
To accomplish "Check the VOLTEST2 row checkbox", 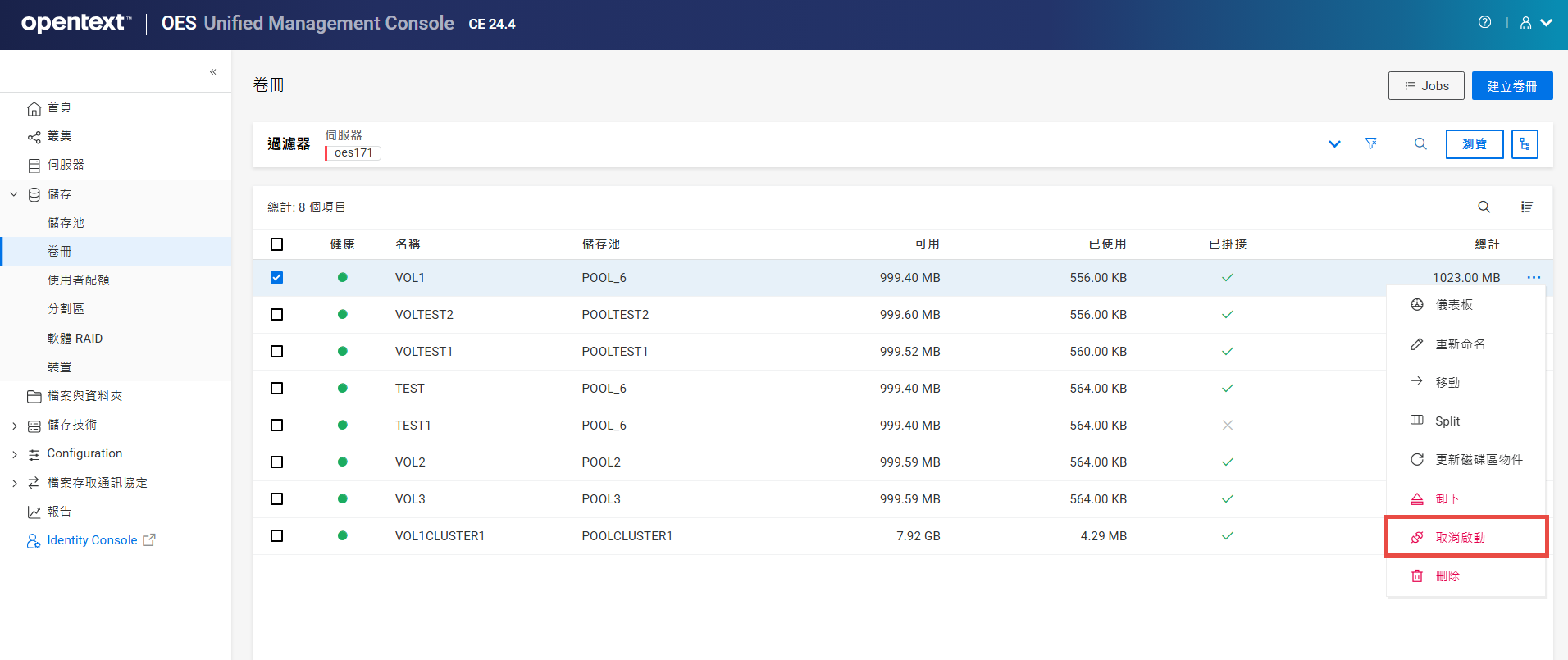I will tap(276, 315).
